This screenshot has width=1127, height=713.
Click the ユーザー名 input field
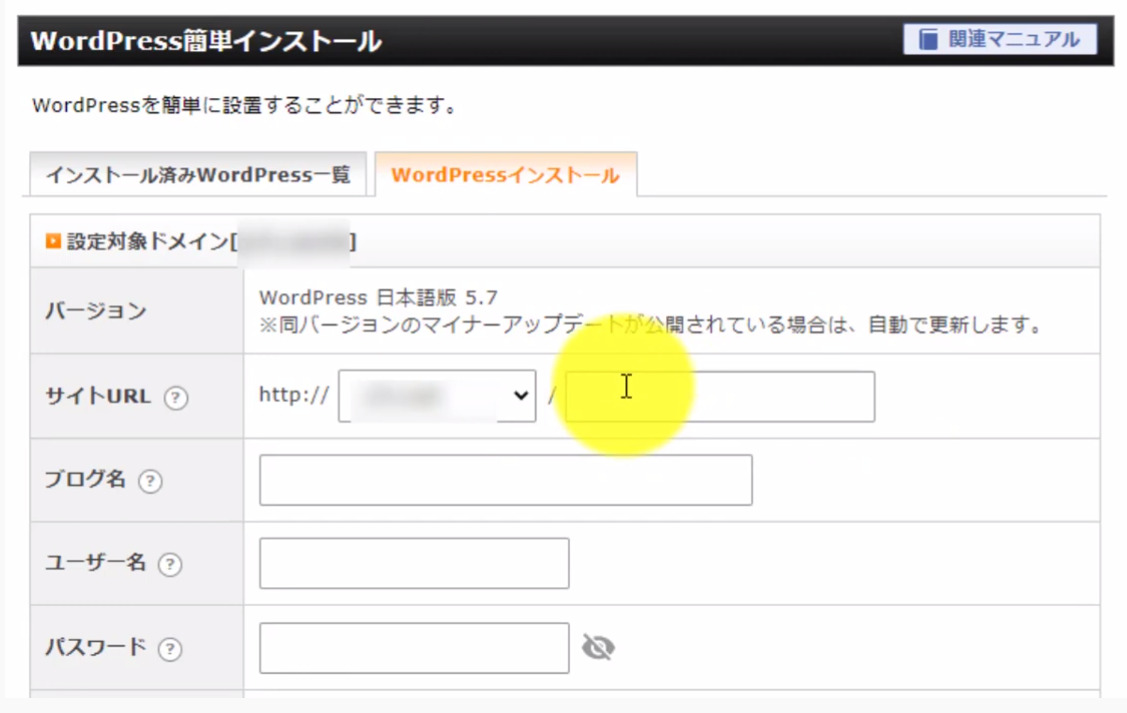click(414, 564)
